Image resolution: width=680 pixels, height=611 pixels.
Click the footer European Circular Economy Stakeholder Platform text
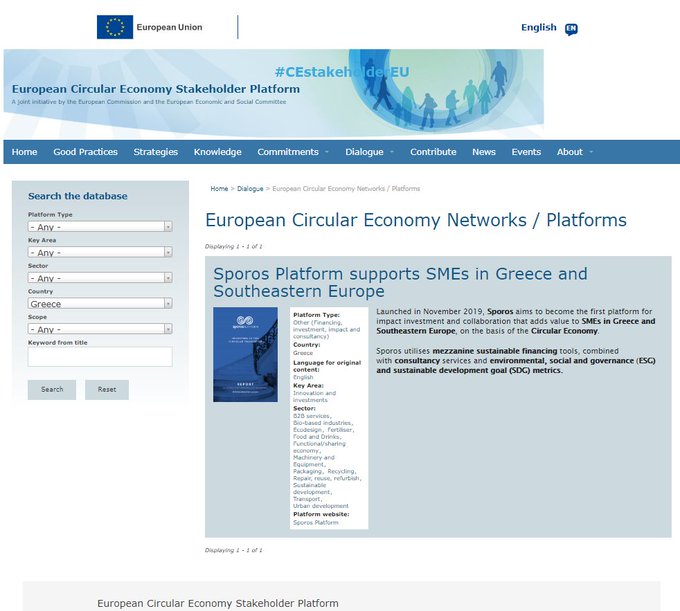click(x=218, y=603)
